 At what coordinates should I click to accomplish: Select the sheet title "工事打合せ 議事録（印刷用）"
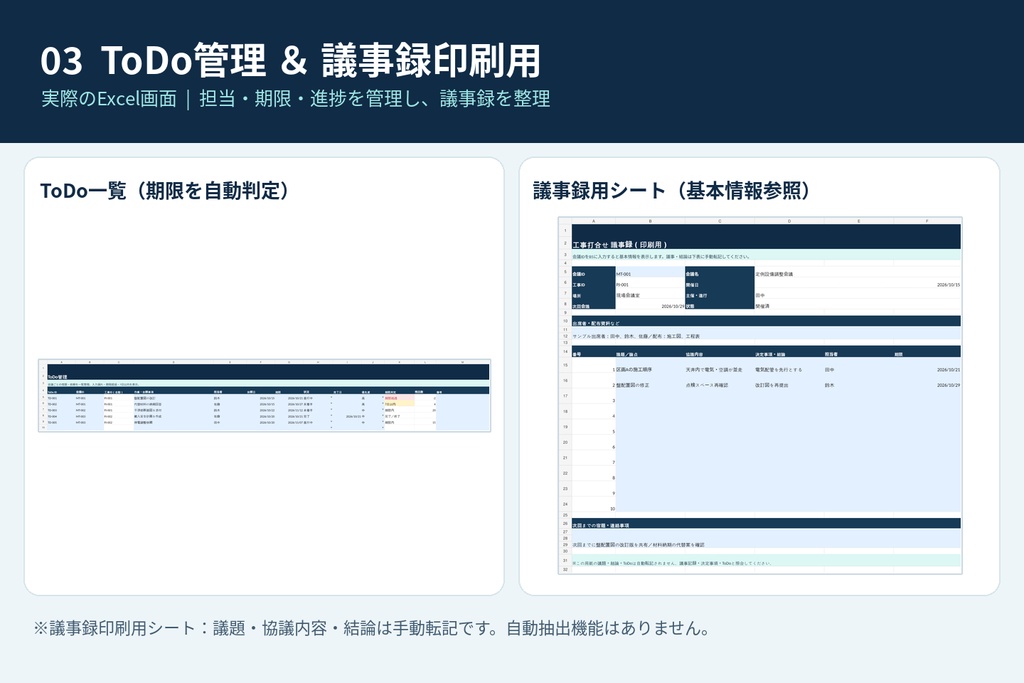[620, 244]
